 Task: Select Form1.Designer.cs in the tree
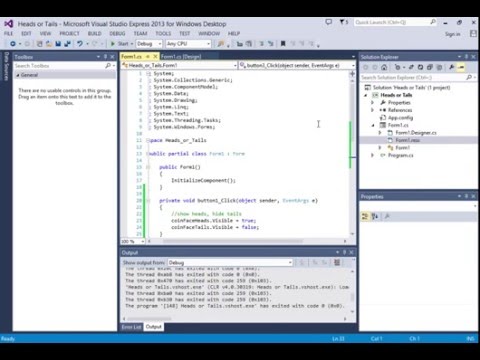point(416,133)
